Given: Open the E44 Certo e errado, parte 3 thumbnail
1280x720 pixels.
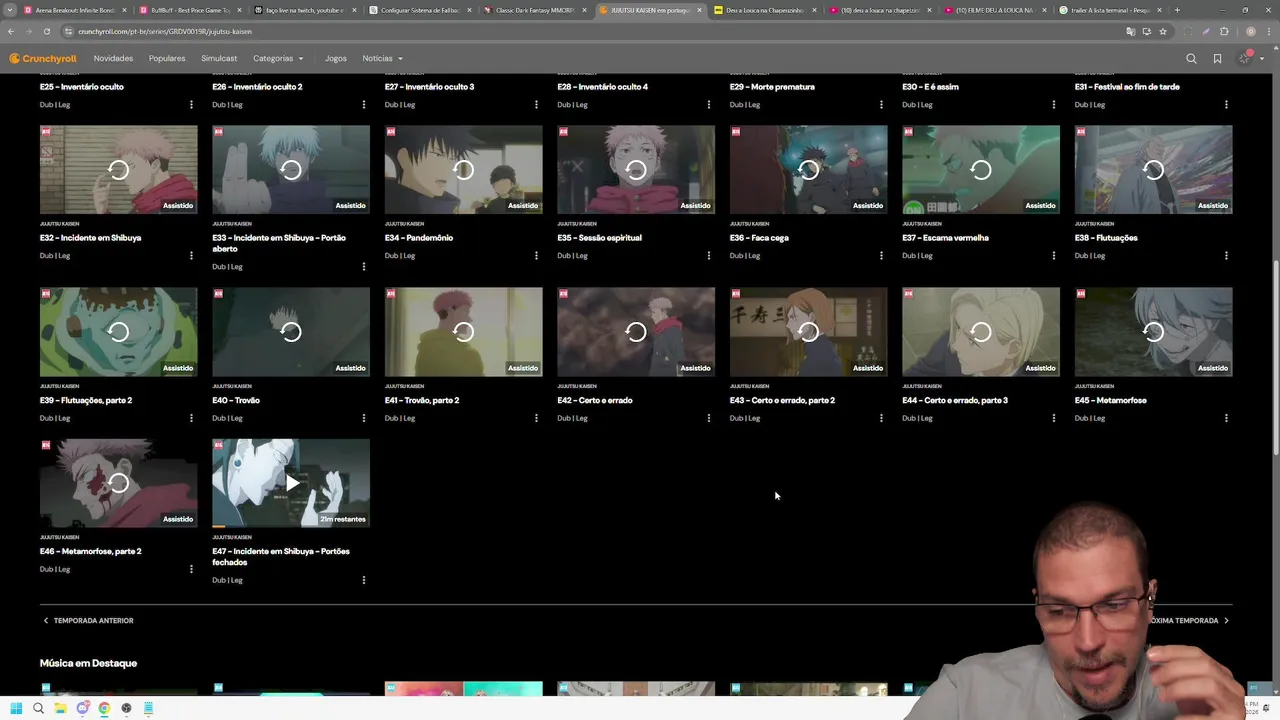Looking at the screenshot, I should tap(981, 332).
